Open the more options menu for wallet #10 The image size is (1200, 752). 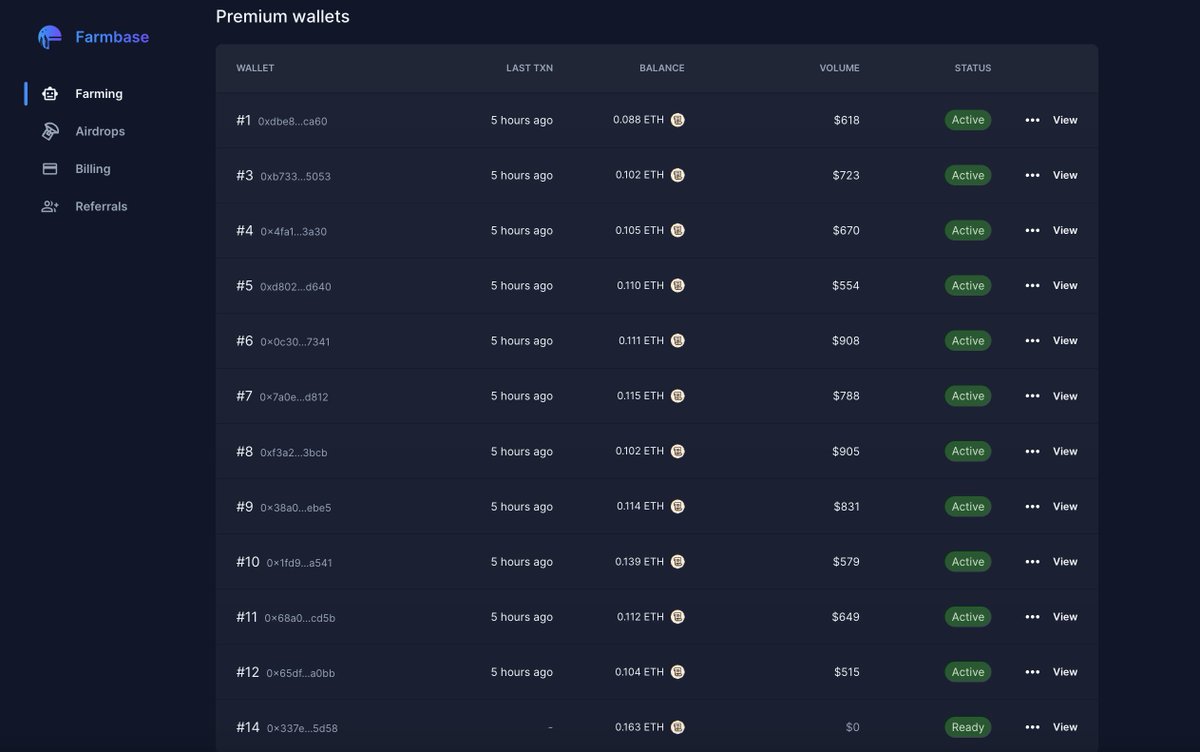click(x=1032, y=562)
